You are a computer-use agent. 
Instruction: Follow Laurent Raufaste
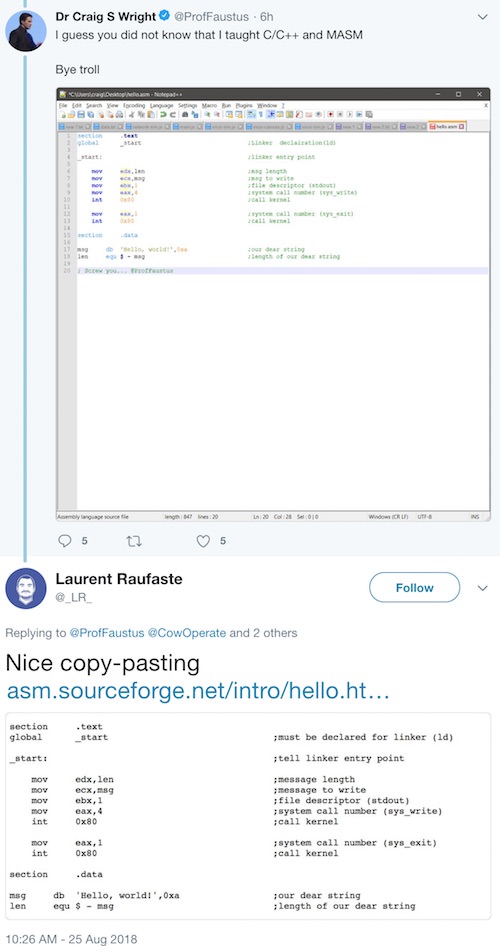click(x=414, y=588)
